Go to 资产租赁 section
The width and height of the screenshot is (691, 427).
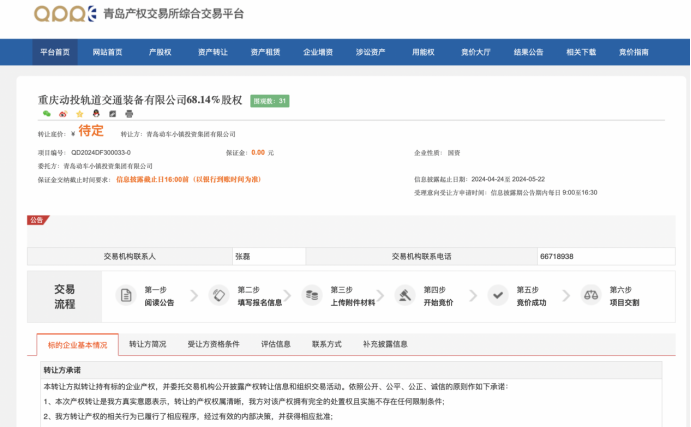(x=265, y=52)
